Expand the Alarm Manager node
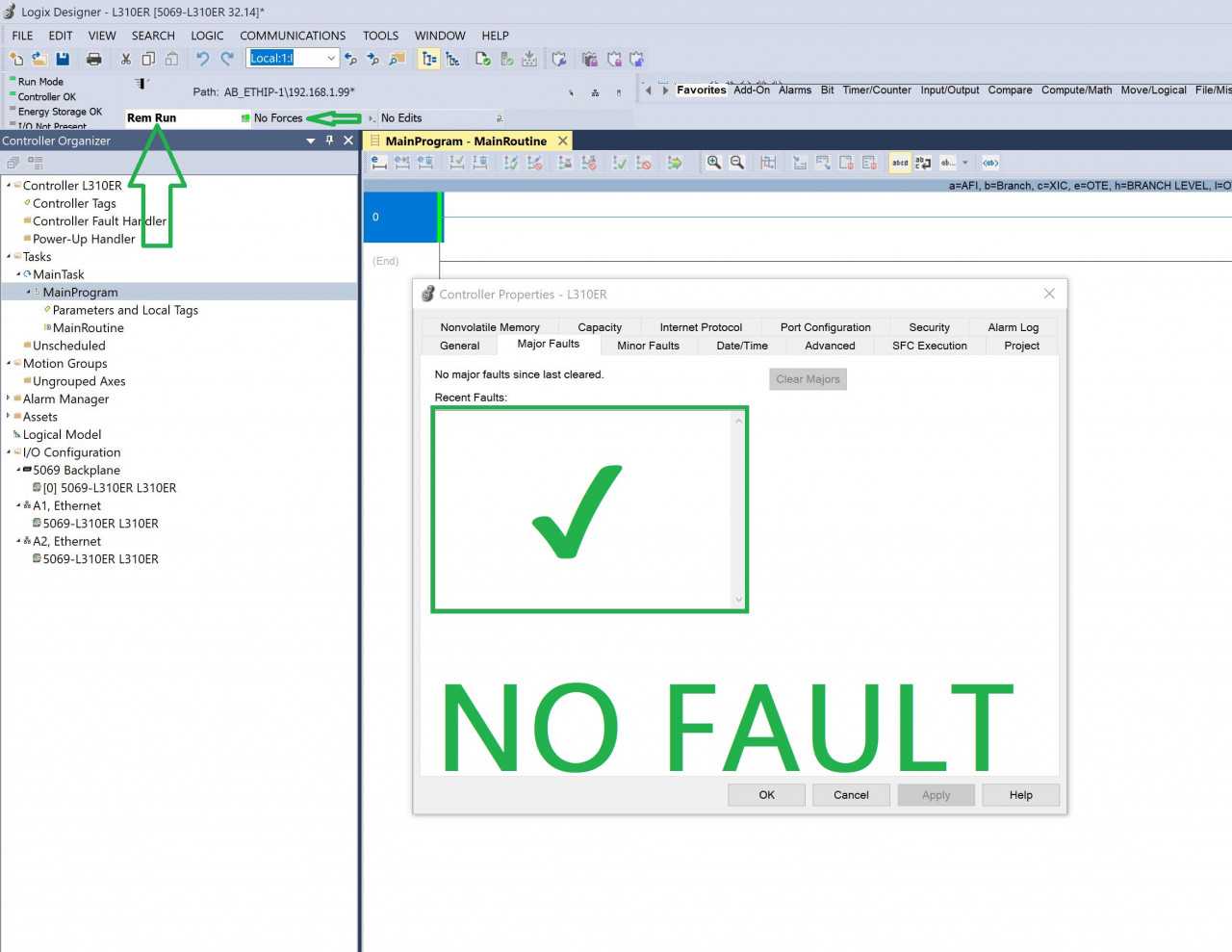The height and width of the screenshot is (952, 1232). click(9, 399)
